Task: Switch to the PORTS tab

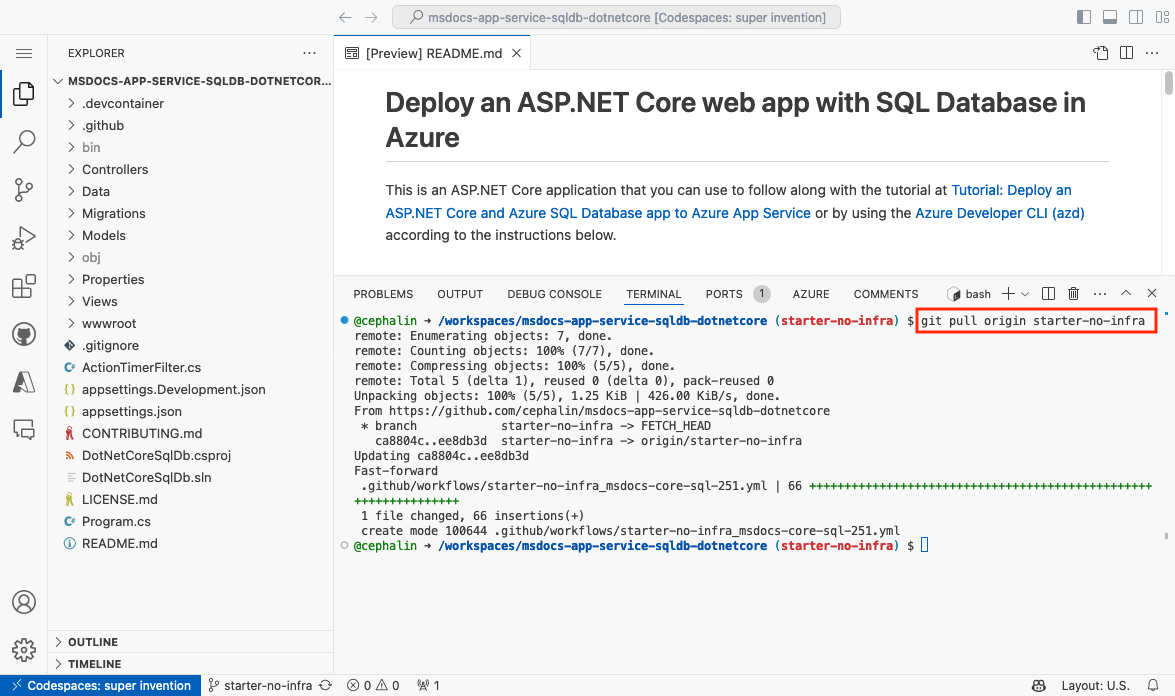Action: click(x=722, y=293)
